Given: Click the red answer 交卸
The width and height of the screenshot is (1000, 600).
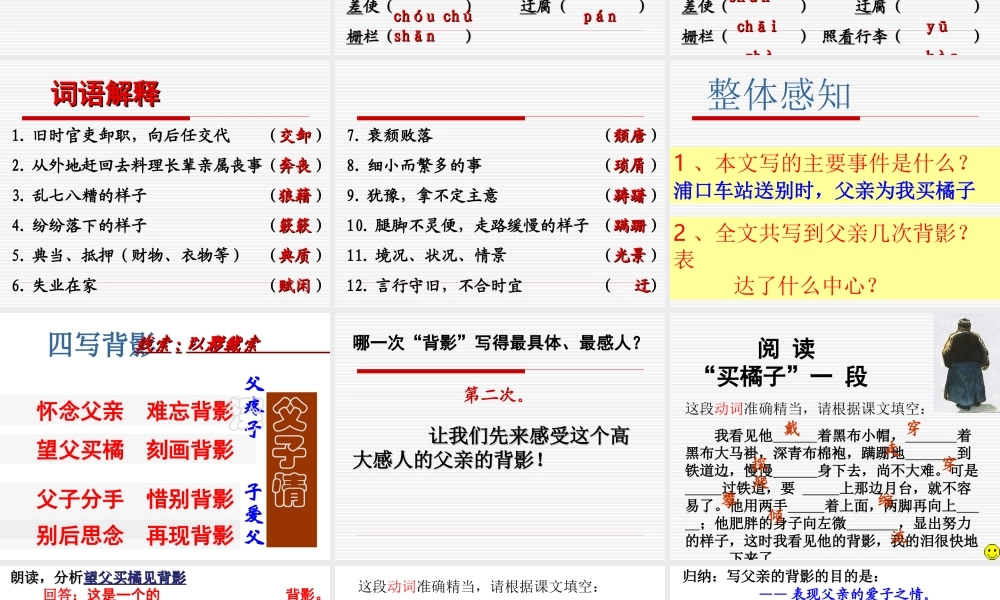Looking at the screenshot, I should [295, 135].
